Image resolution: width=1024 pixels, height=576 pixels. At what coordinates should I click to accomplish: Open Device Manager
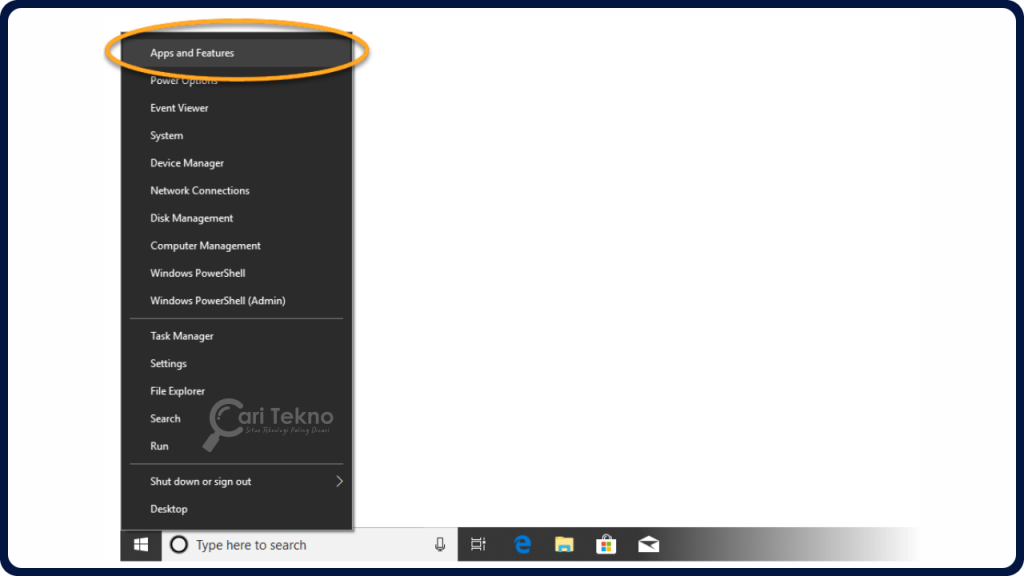click(189, 162)
